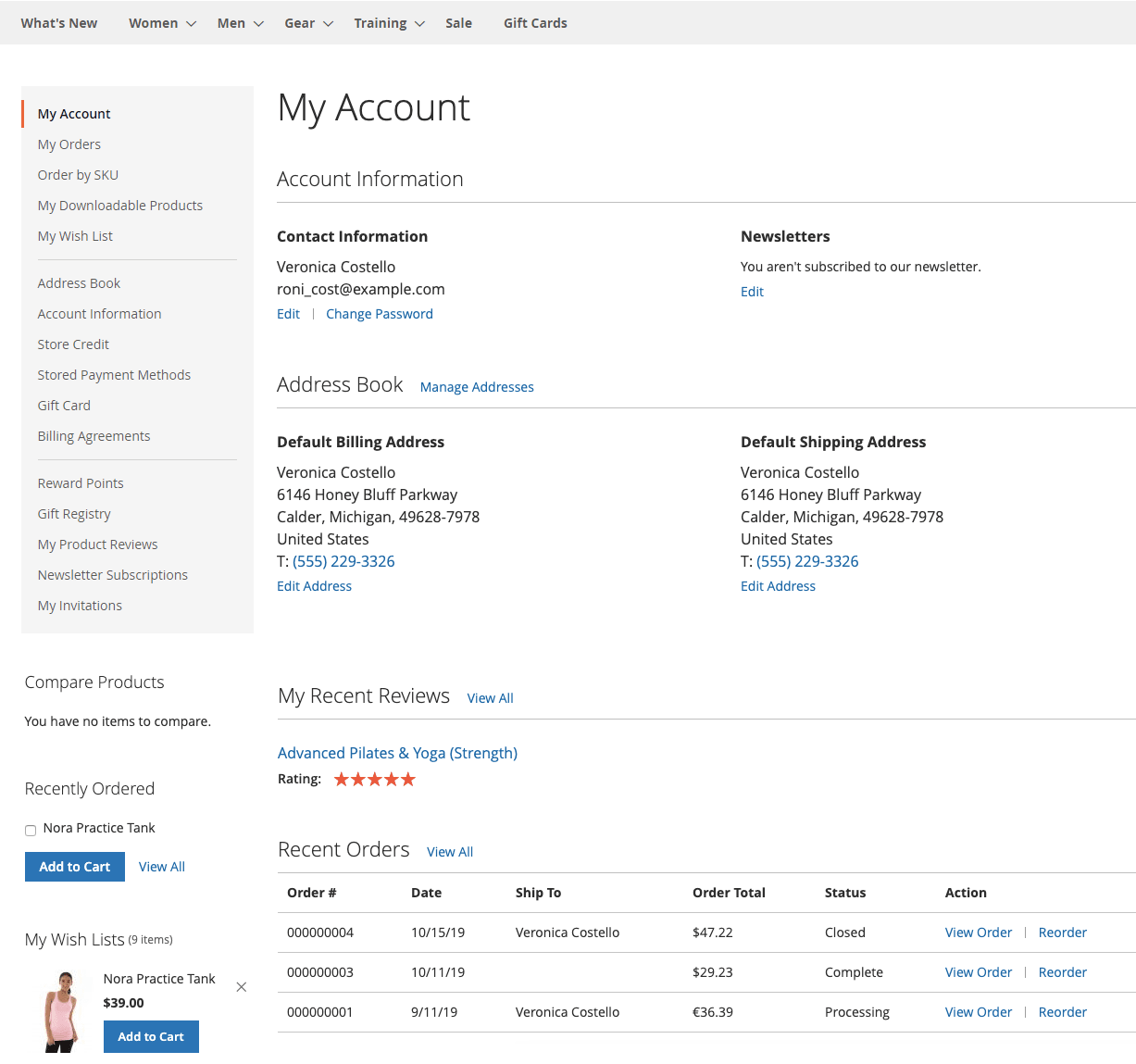Go to Gift Cards in top navigation
The image size is (1136, 1064).
pyautogui.click(x=535, y=23)
